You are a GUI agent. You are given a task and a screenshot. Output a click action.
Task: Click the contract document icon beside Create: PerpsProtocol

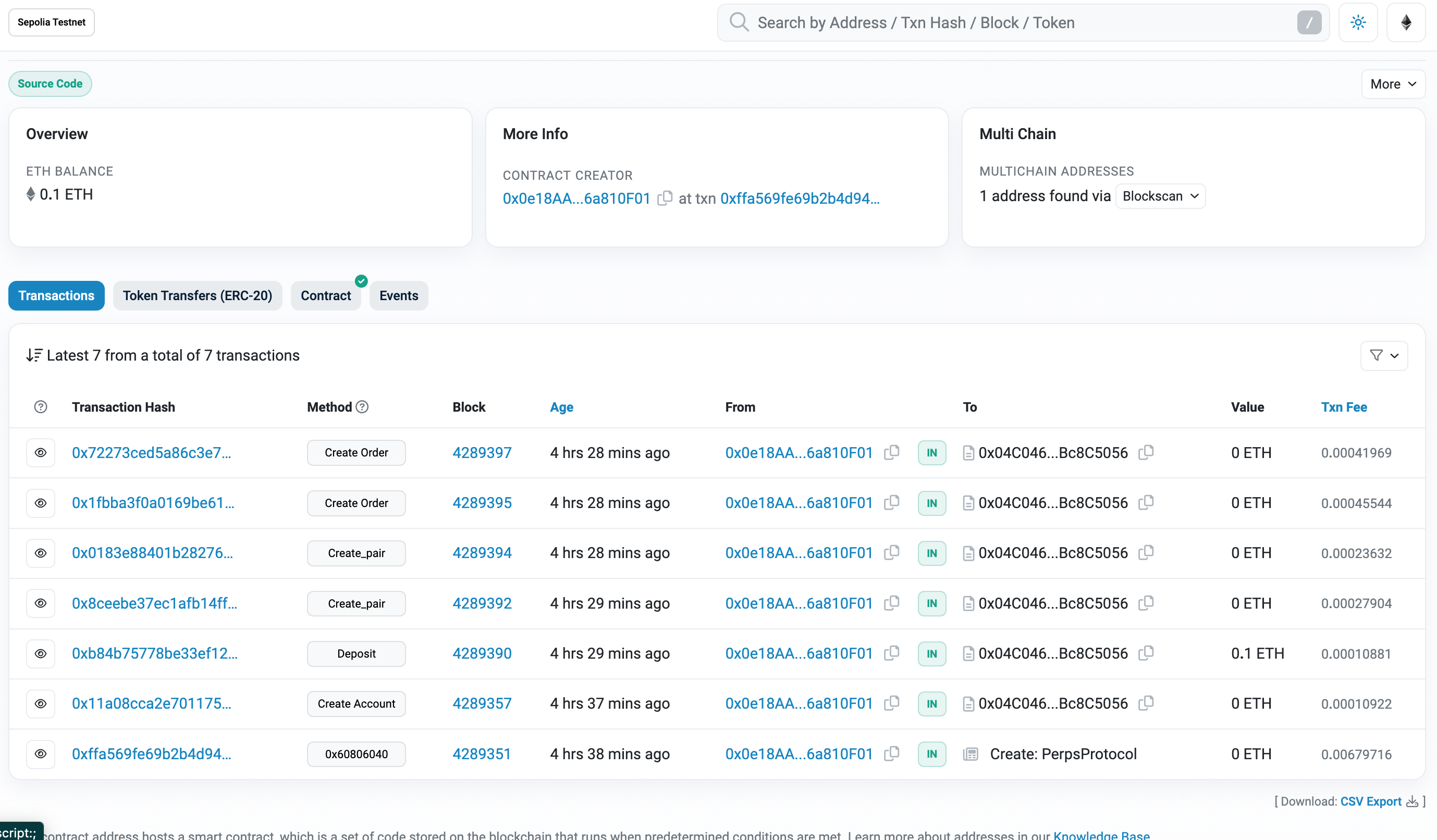(x=971, y=753)
